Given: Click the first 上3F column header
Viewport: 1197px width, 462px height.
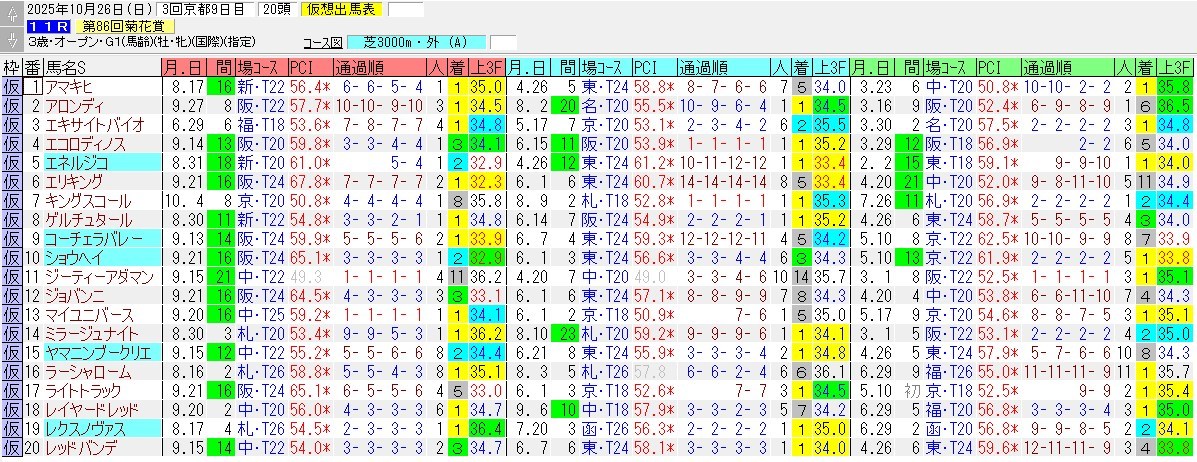Looking at the screenshot, I should coord(484,68).
